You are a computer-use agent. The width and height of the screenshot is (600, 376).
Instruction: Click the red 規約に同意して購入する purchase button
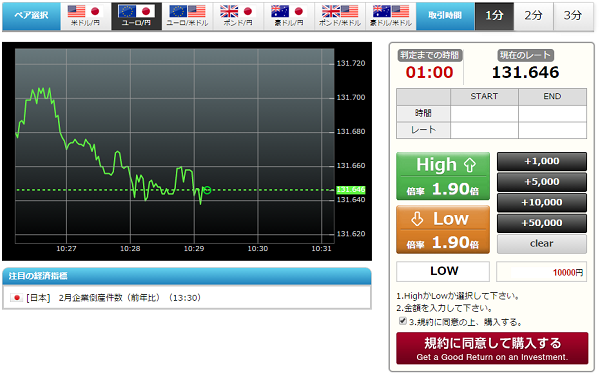[x=492, y=348]
